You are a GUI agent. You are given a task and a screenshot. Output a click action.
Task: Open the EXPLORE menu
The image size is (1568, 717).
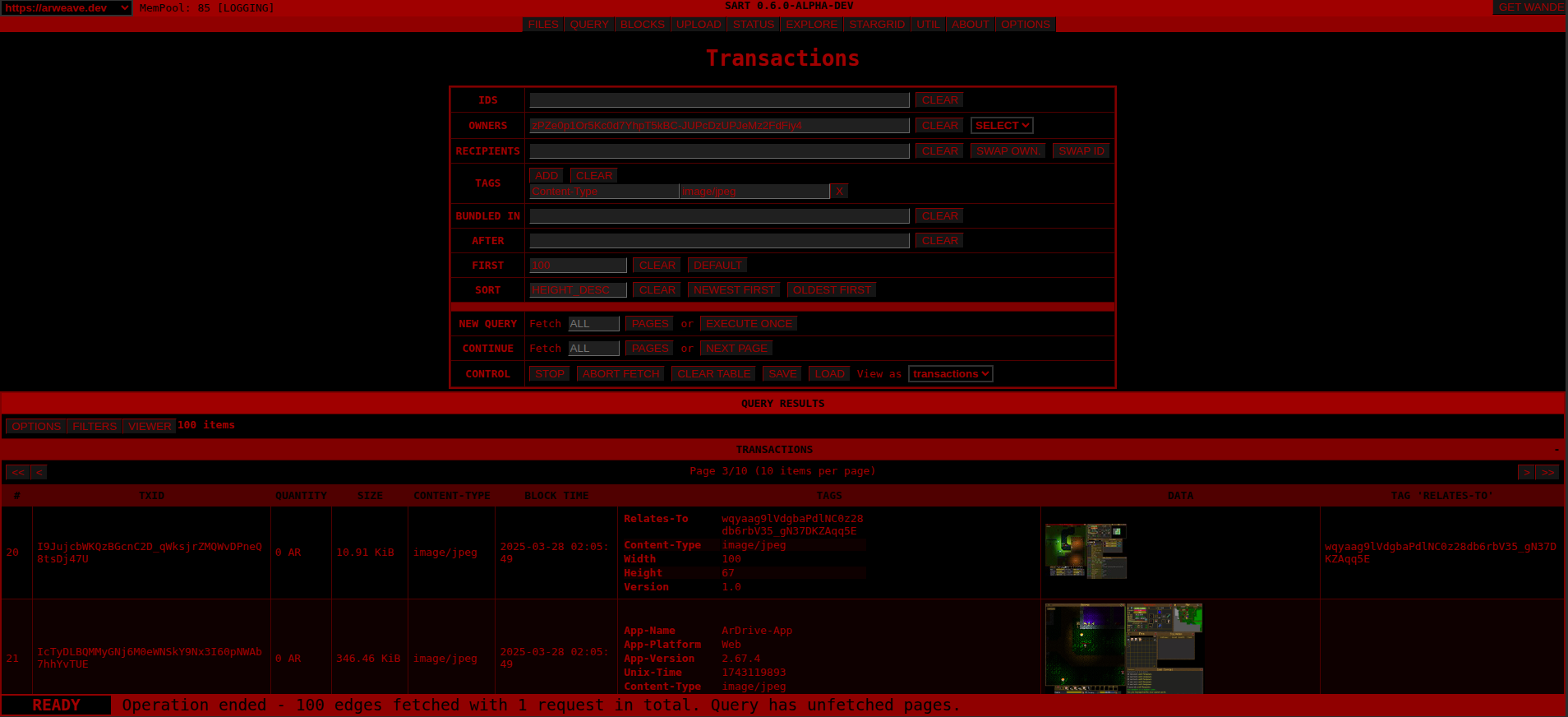click(811, 25)
